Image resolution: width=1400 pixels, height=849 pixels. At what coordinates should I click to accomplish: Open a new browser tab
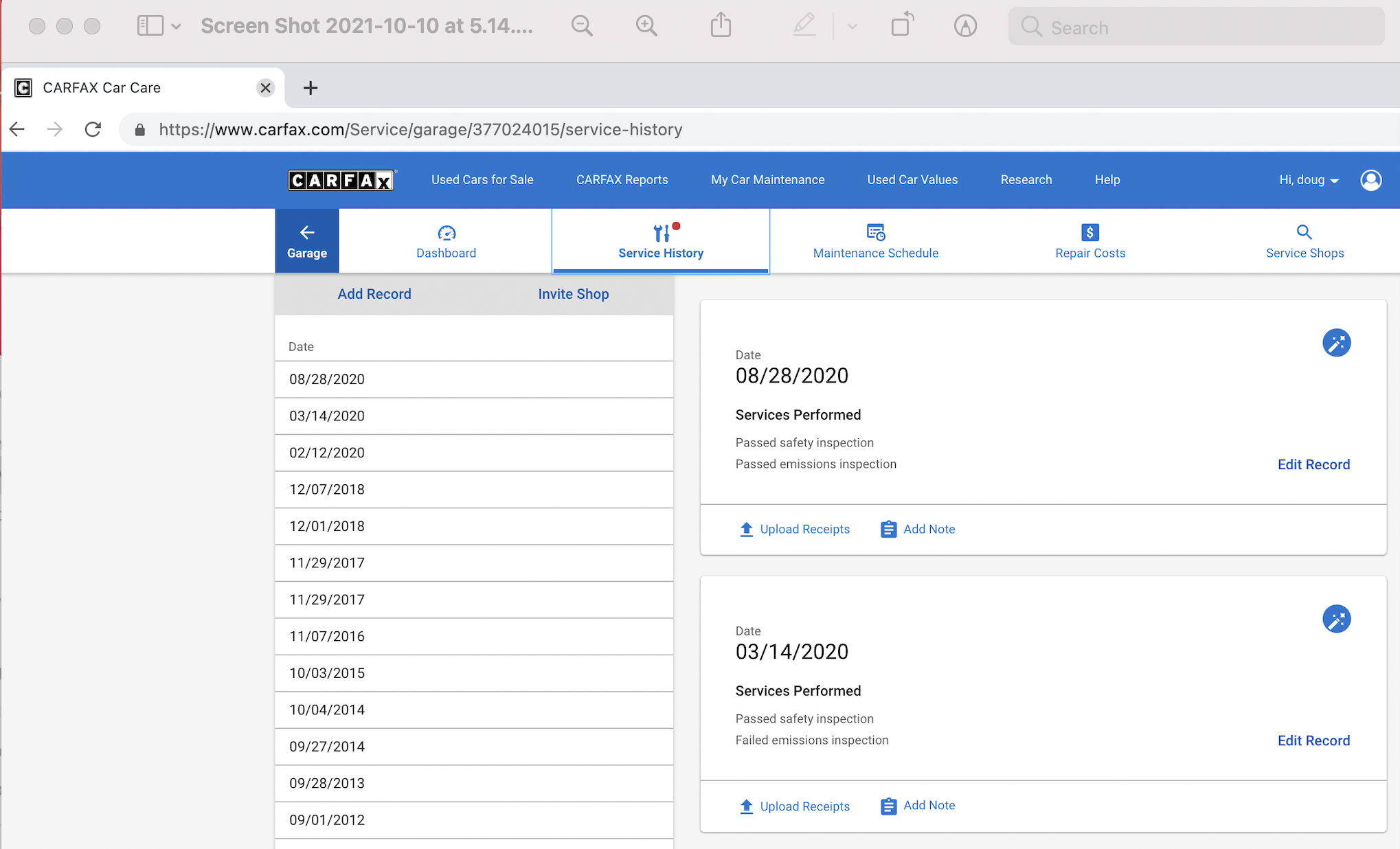coord(311,88)
